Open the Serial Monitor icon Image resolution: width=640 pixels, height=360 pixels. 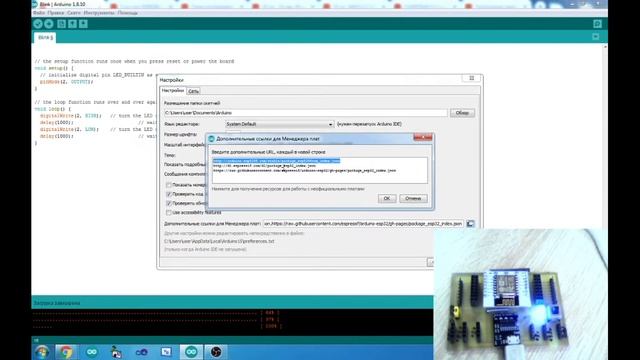[x=597, y=24]
